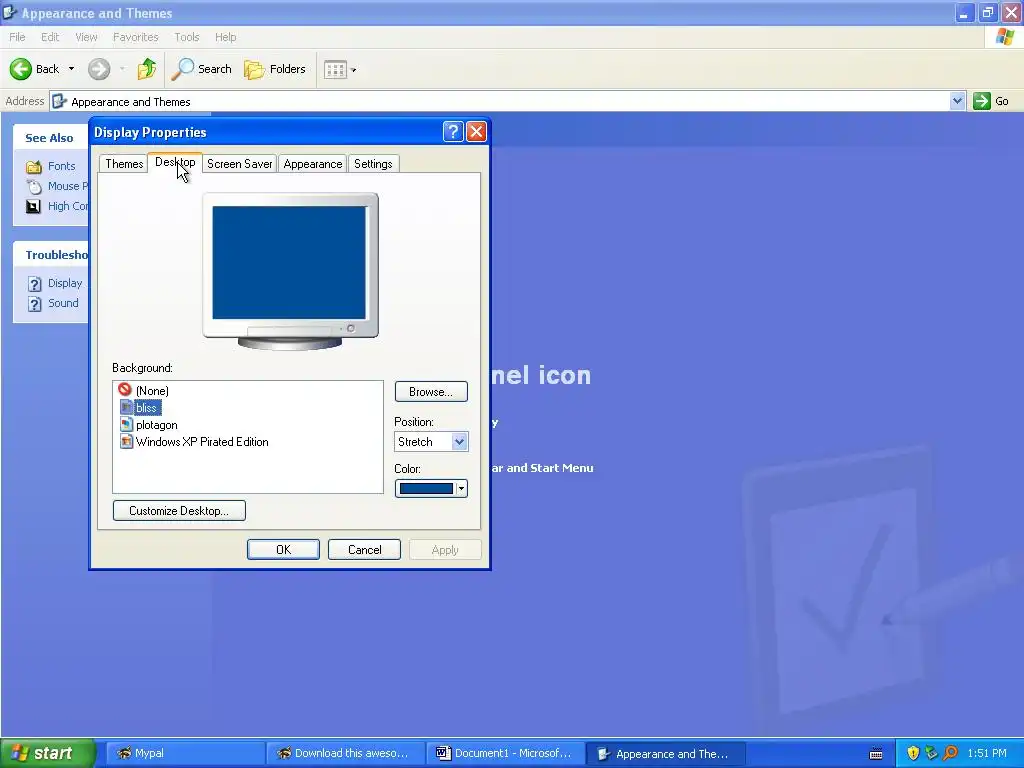Viewport: 1024px width, 768px height.
Task: Open the View menu
Action: point(86,37)
